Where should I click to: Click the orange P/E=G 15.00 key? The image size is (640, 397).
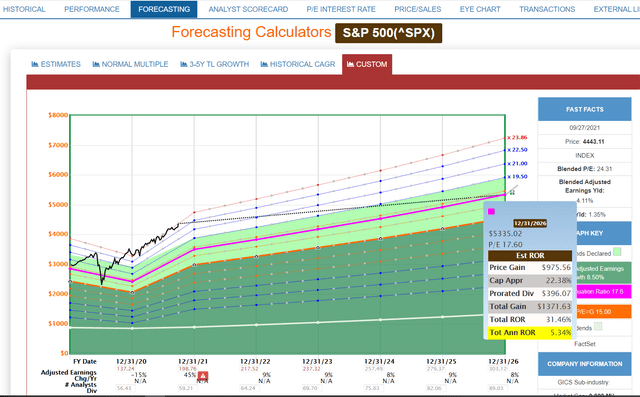click(603, 312)
